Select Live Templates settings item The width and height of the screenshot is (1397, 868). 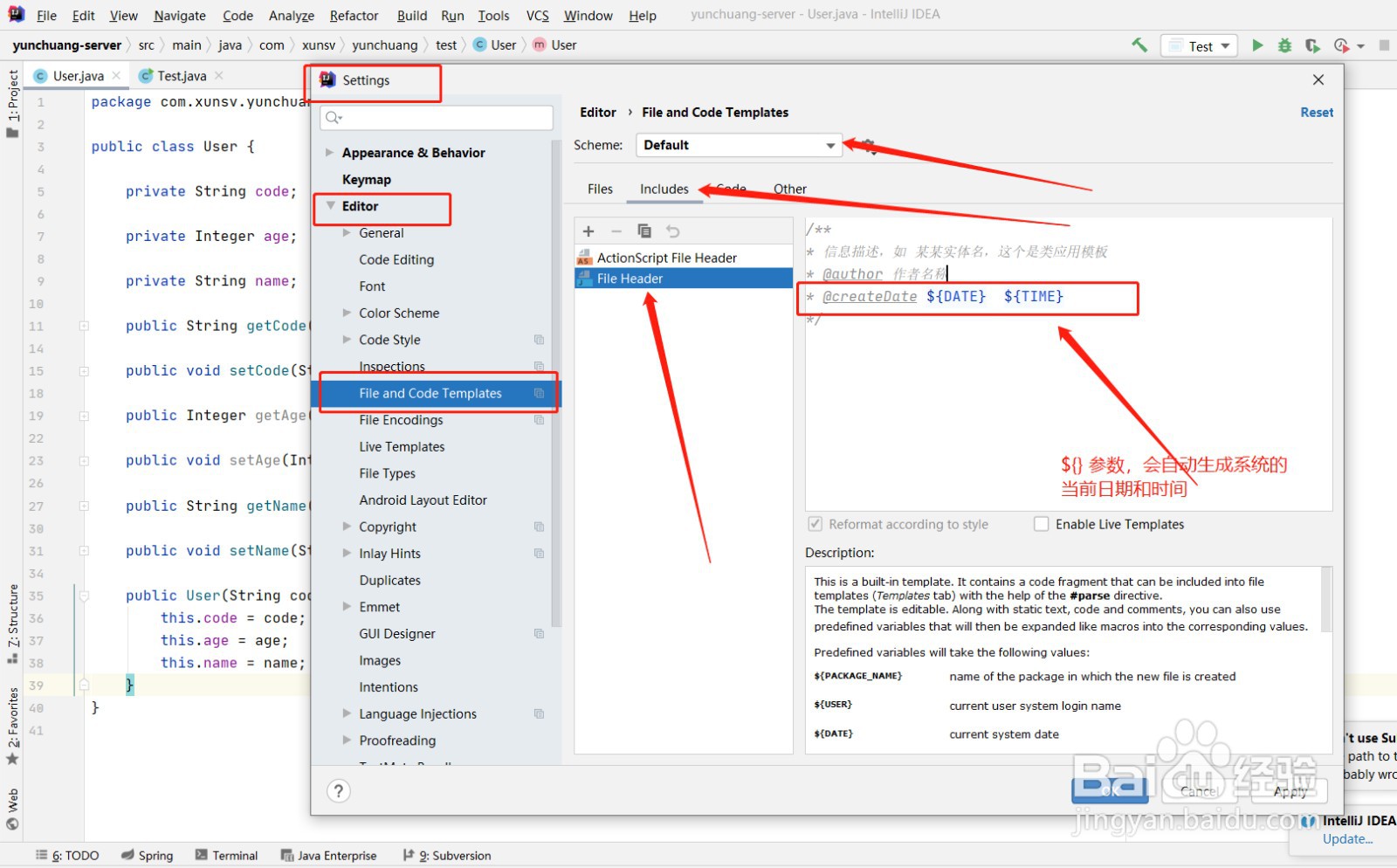tap(402, 447)
